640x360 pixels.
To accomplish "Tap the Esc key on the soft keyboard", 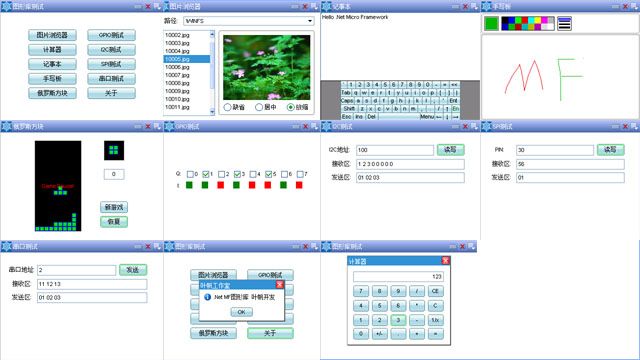I will (347, 117).
